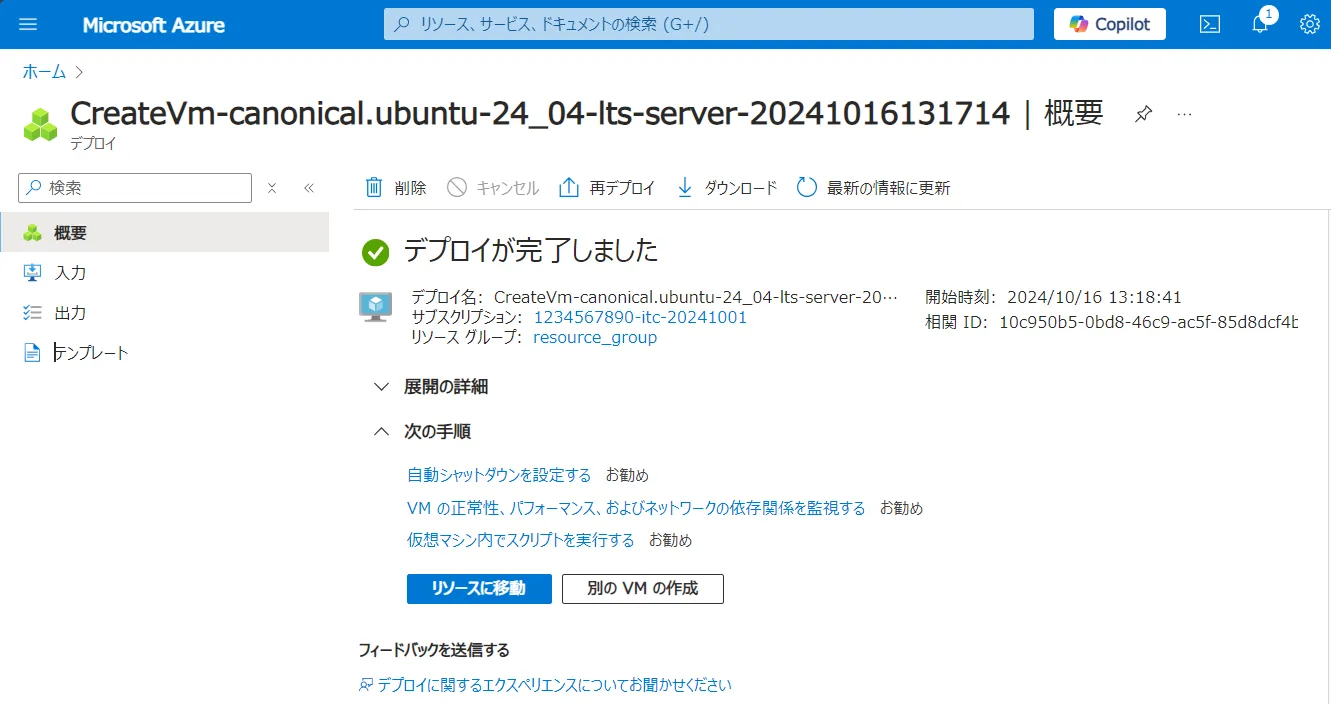Collapse the left sidebar with double chevron

(309, 188)
